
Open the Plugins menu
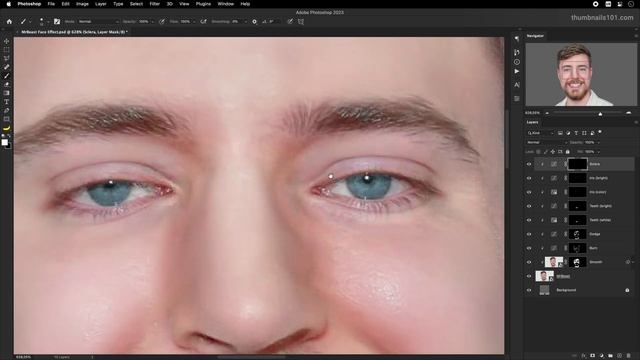click(203, 4)
